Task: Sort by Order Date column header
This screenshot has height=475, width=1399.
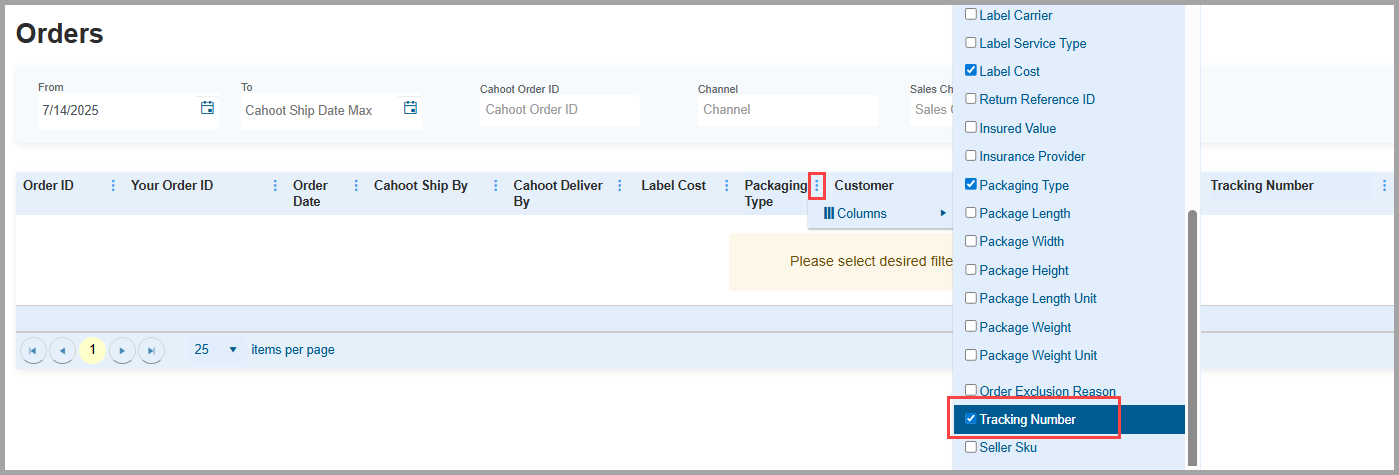Action: point(310,193)
